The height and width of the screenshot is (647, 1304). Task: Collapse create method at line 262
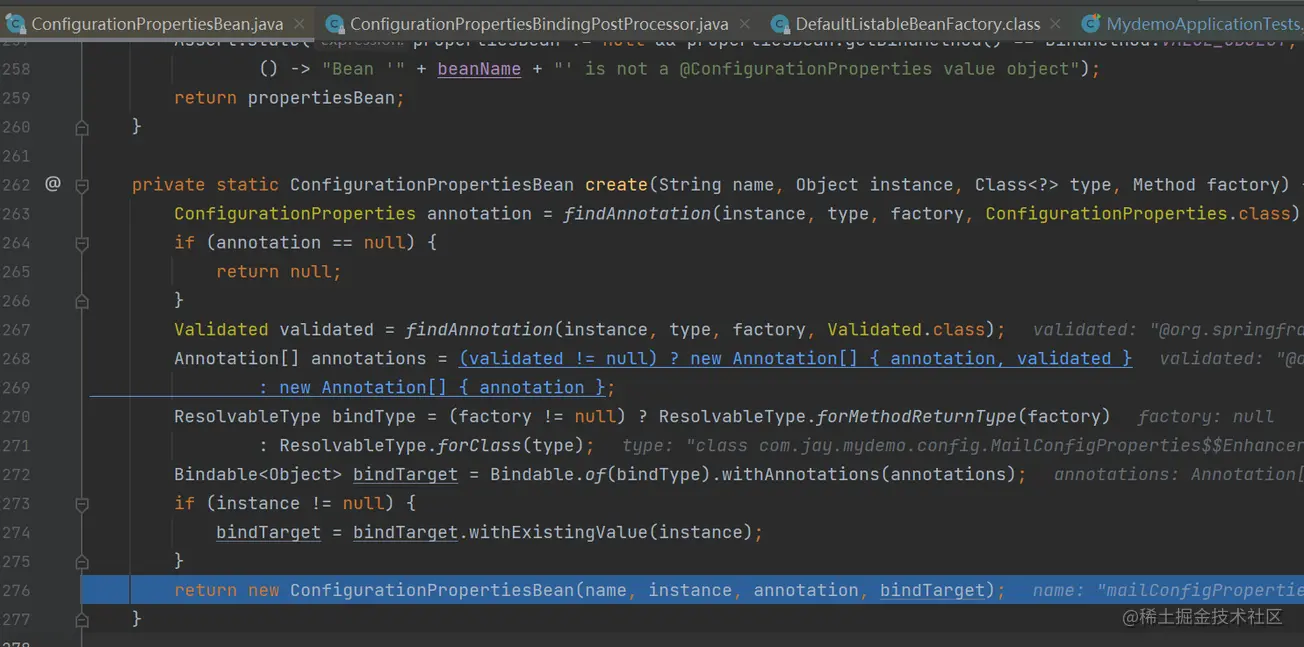[x=82, y=185]
